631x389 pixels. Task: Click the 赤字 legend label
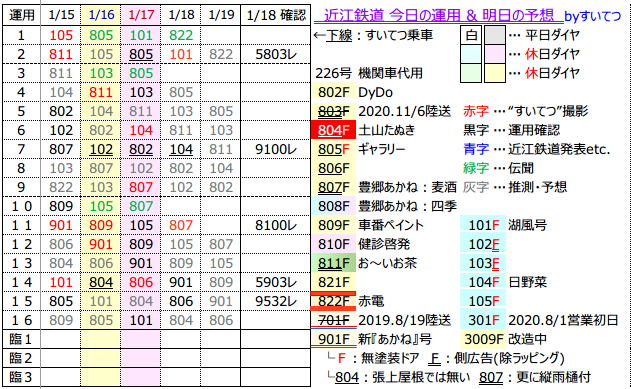[476, 111]
